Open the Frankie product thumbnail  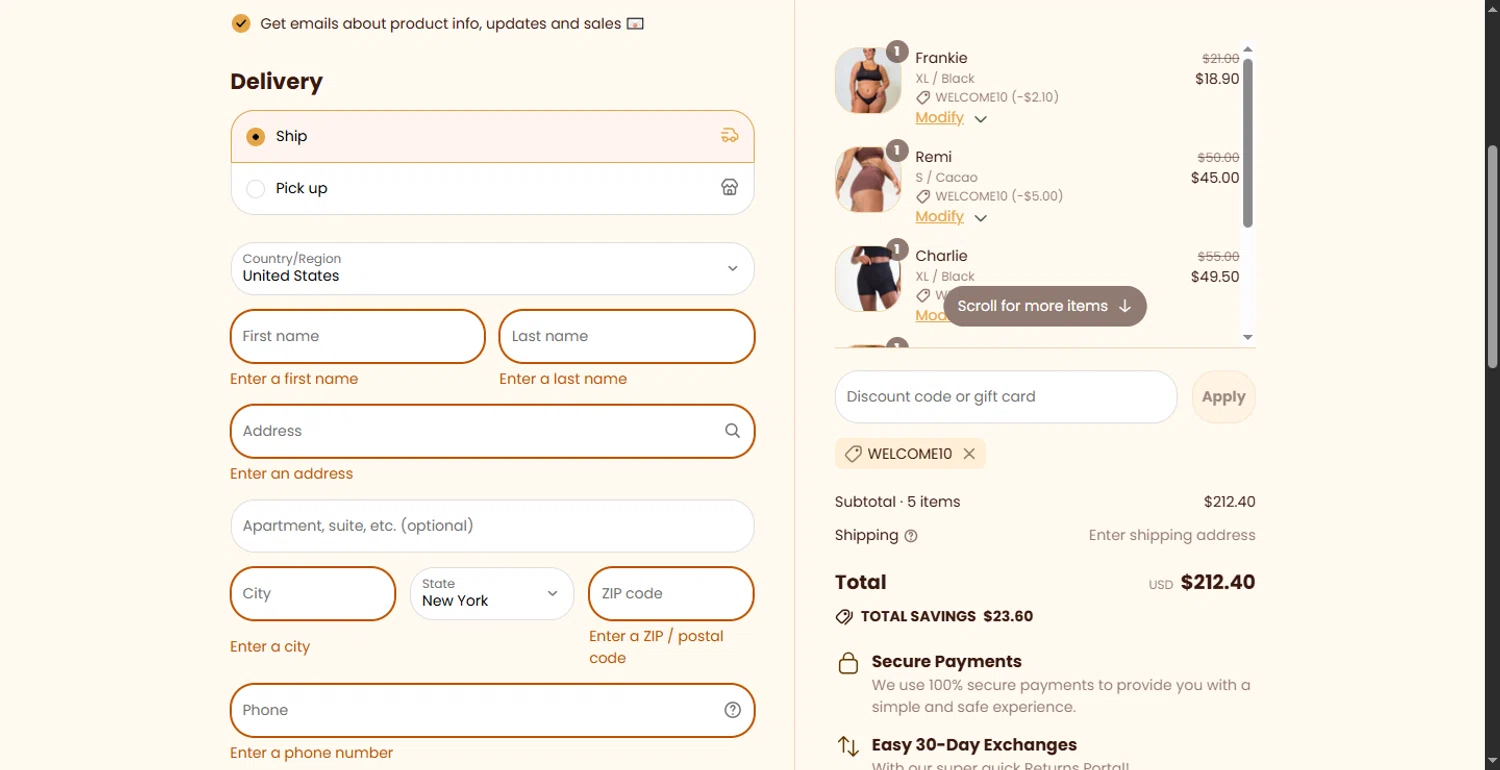pos(868,80)
